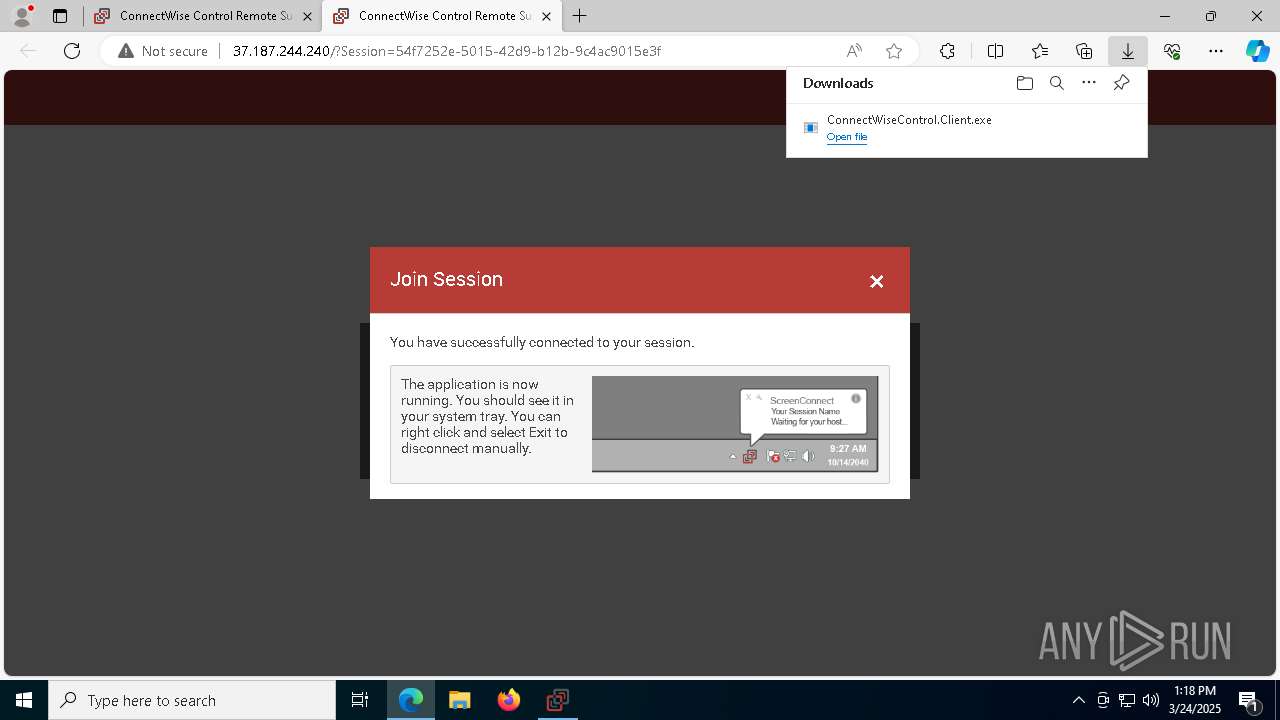
Task: Click the browser profile avatar
Action: click(x=22, y=16)
